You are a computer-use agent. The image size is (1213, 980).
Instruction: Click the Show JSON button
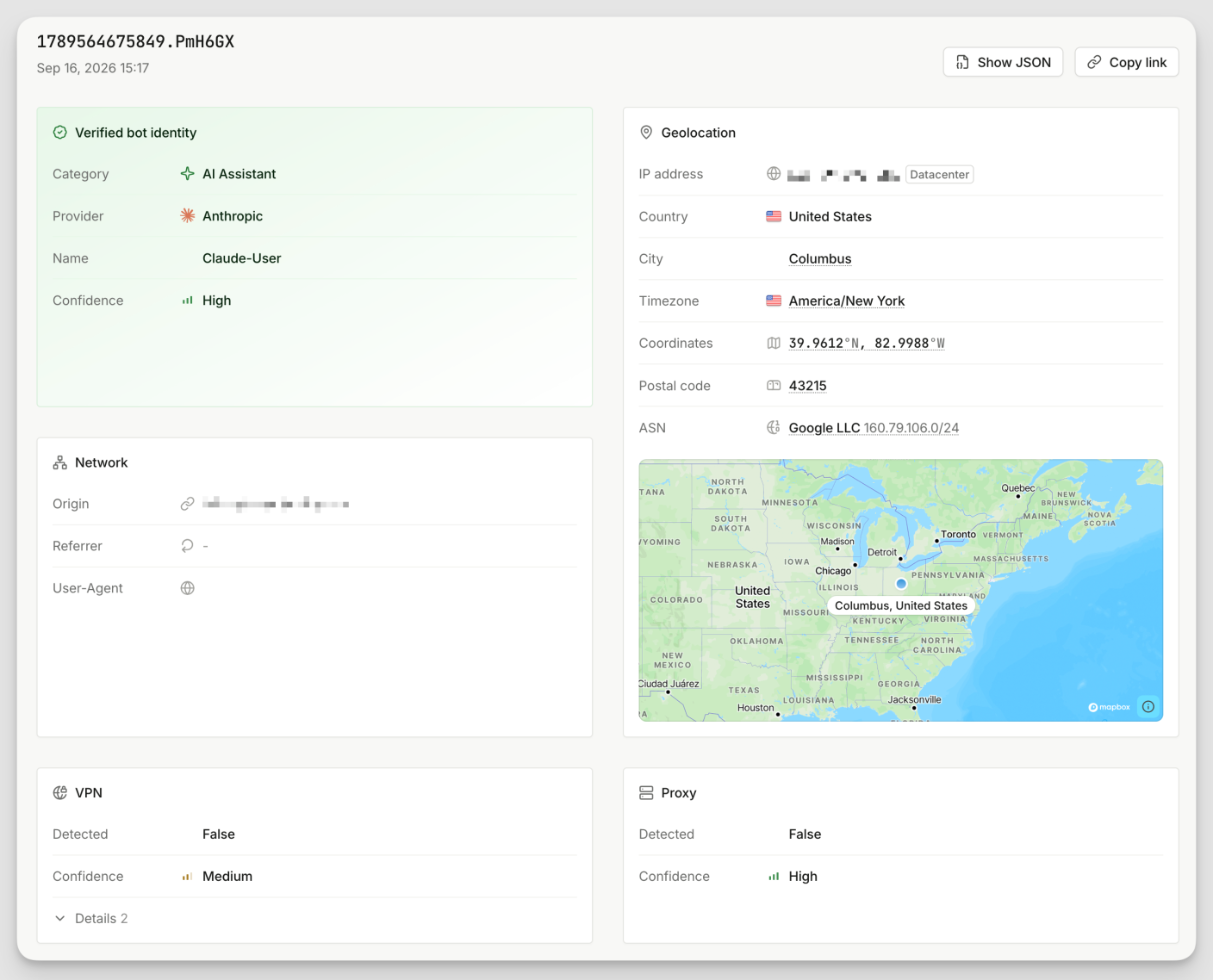click(1002, 62)
